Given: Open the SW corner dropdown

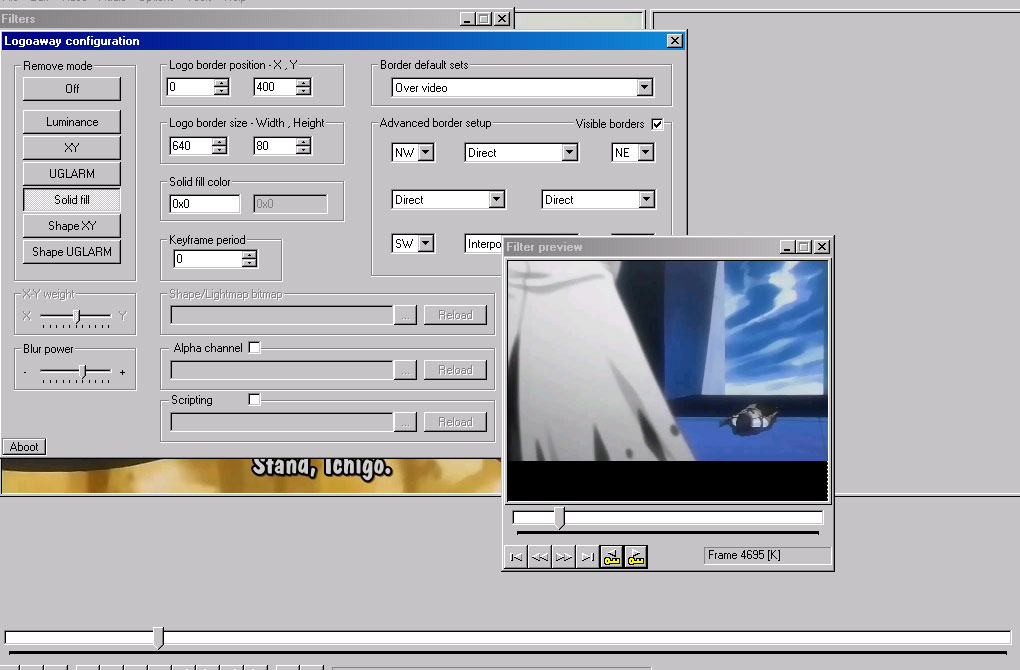Looking at the screenshot, I should (x=426, y=243).
